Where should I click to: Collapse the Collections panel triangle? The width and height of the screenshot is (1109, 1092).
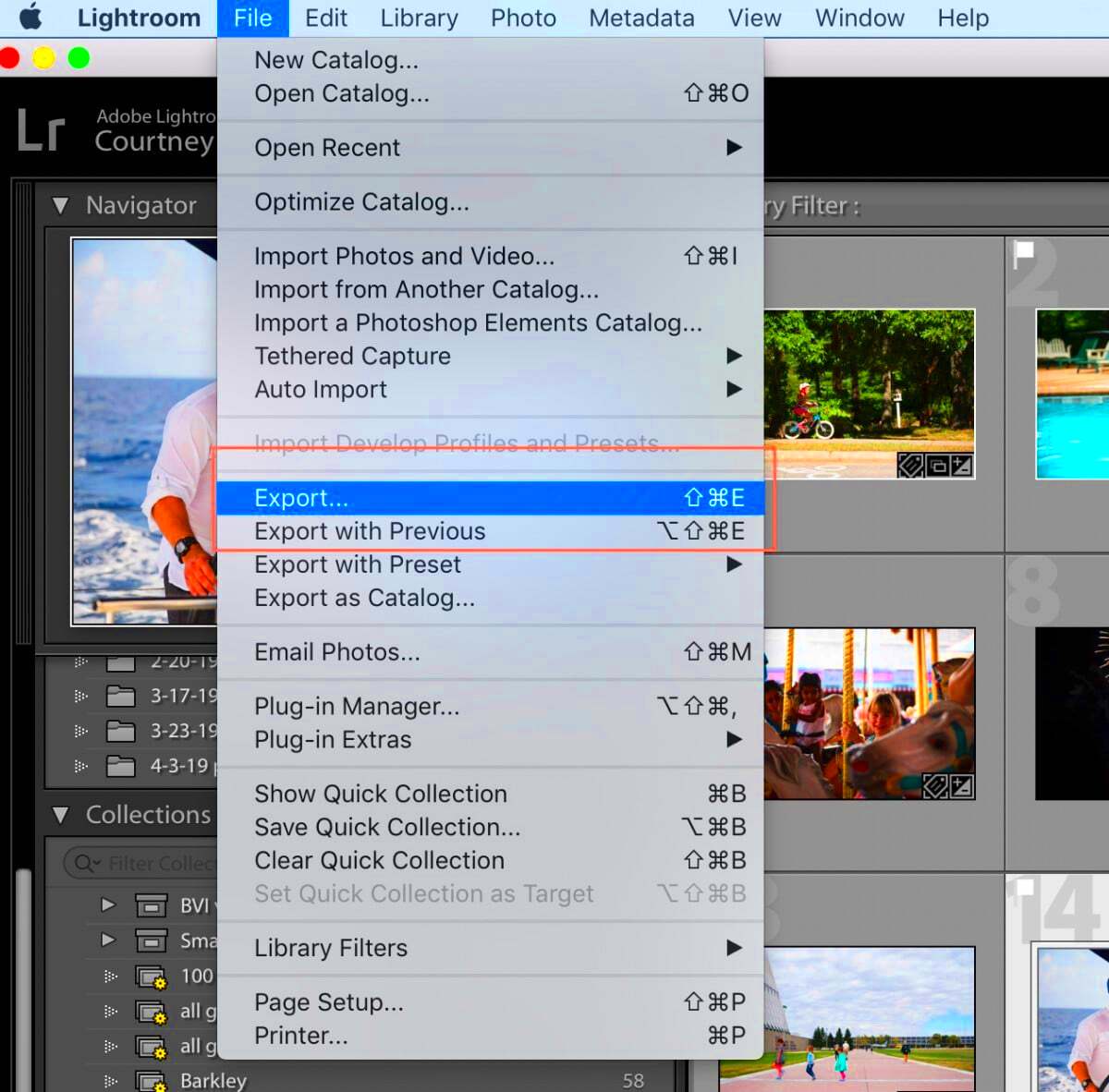coord(61,815)
